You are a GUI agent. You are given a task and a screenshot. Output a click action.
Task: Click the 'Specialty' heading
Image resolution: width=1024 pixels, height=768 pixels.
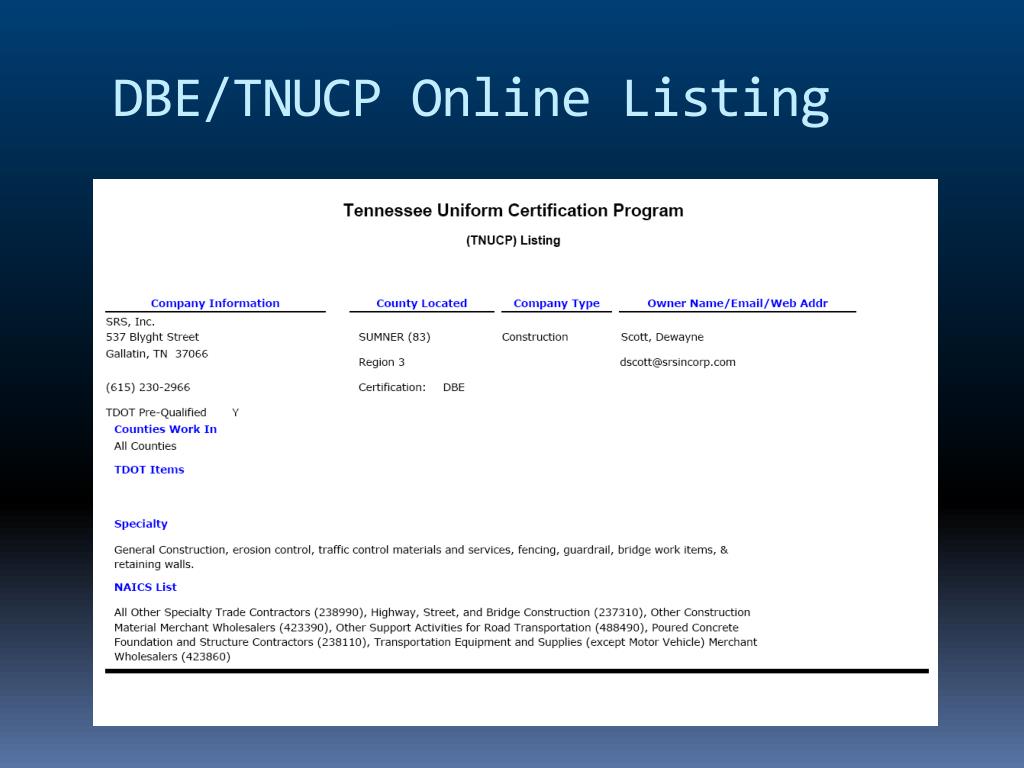click(140, 524)
